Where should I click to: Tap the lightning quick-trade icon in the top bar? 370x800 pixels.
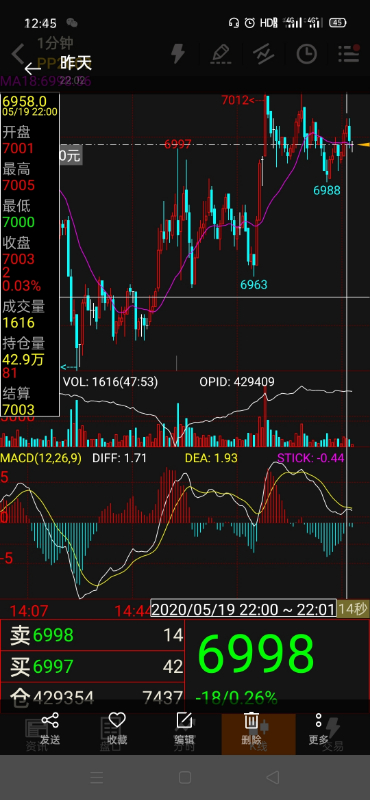[x=178, y=54]
